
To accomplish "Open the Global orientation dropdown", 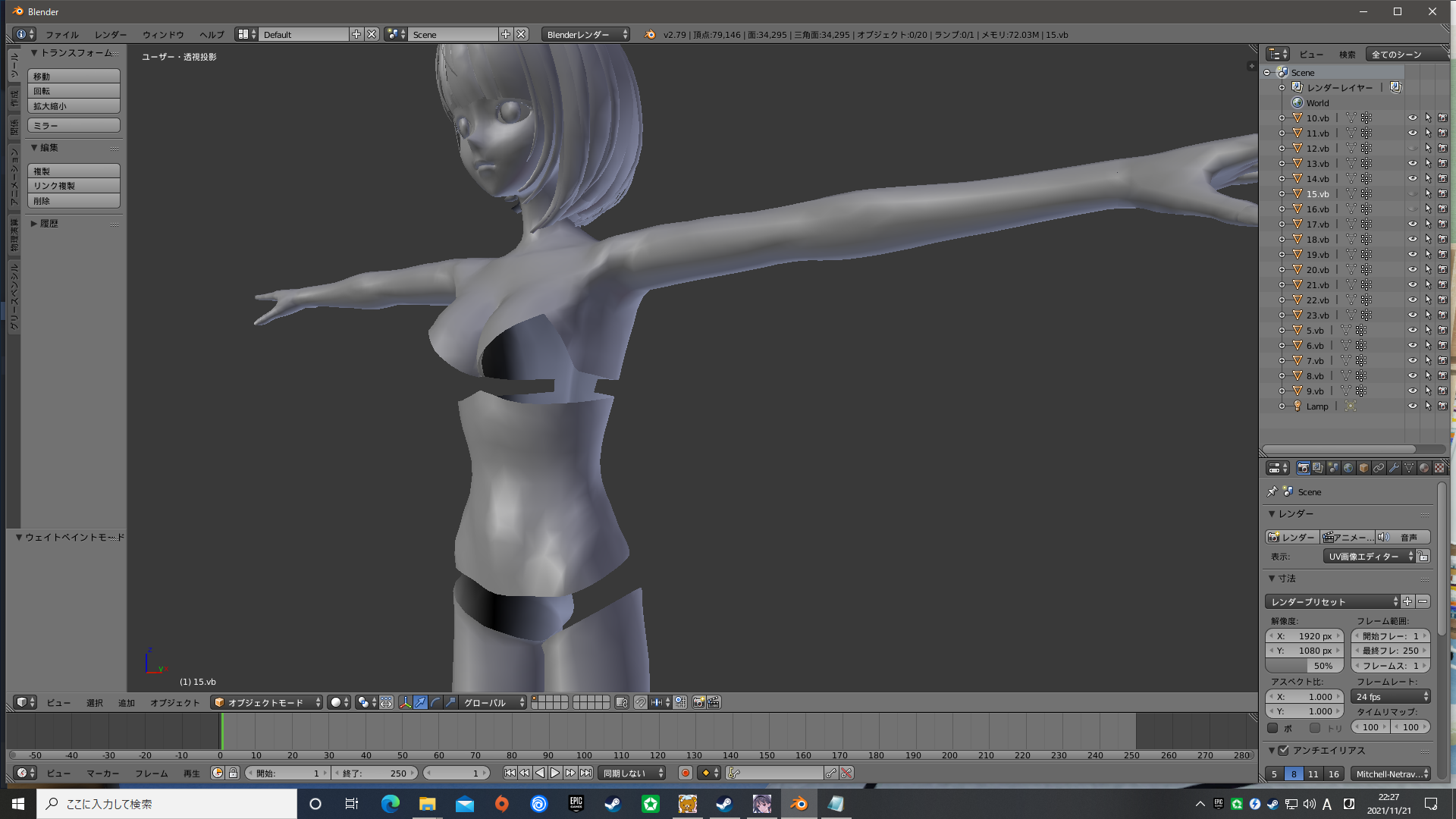I will click(x=494, y=702).
